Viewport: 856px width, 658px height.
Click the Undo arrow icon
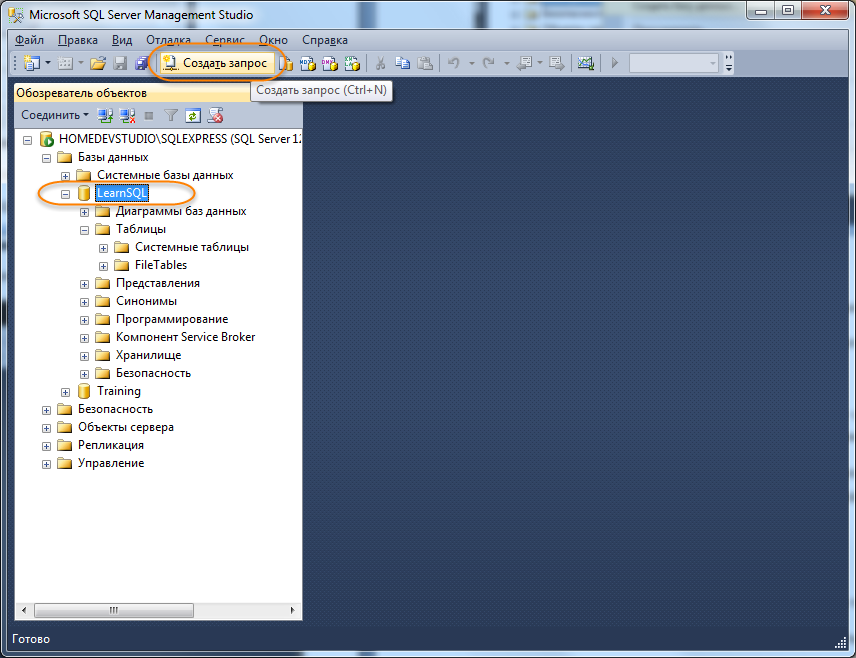454,63
